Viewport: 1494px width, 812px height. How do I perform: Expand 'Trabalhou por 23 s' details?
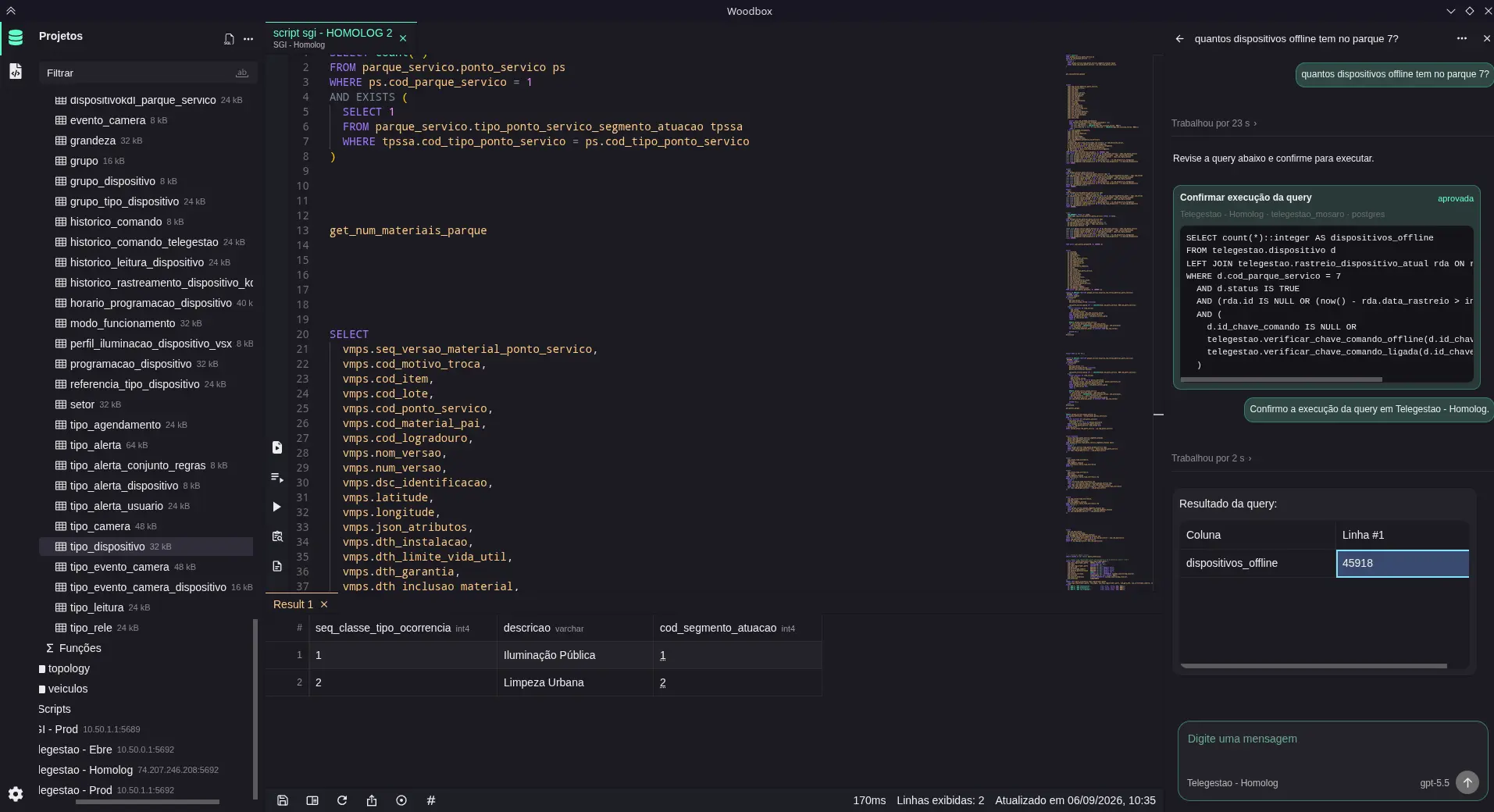point(1214,123)
